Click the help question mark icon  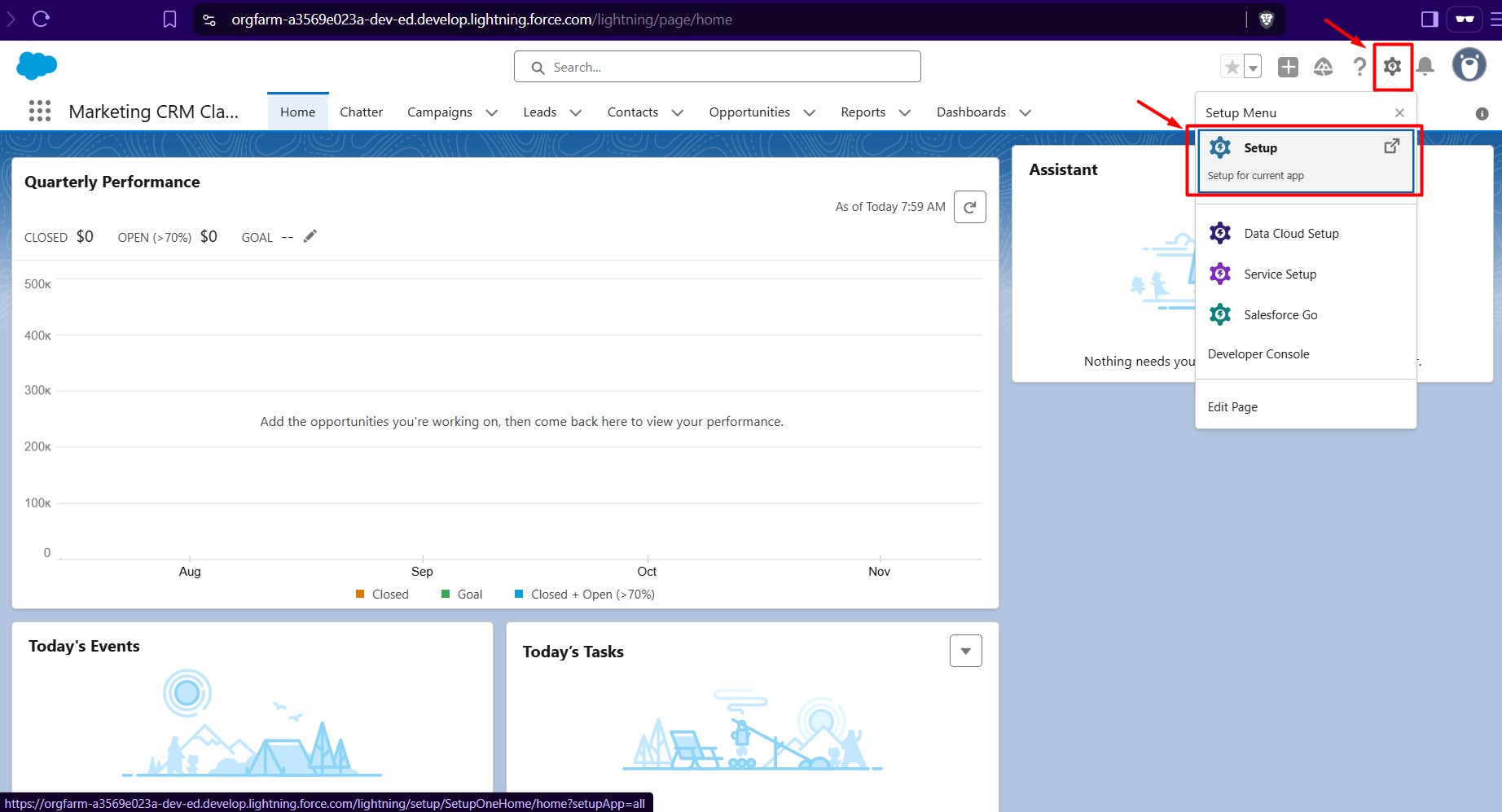click(x=1359, y=67)
